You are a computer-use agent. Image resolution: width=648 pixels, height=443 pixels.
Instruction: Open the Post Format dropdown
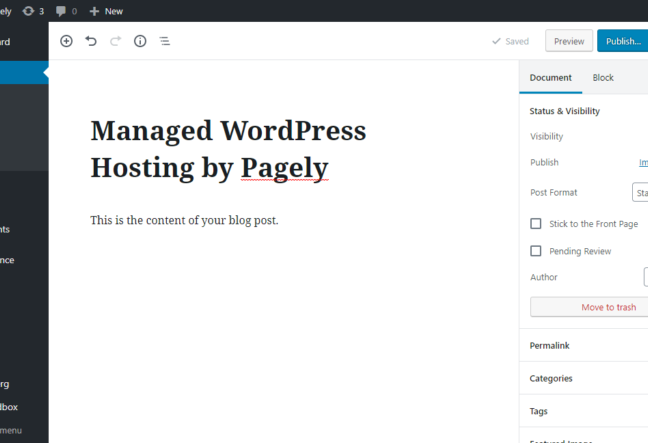(x=640, y=192)
